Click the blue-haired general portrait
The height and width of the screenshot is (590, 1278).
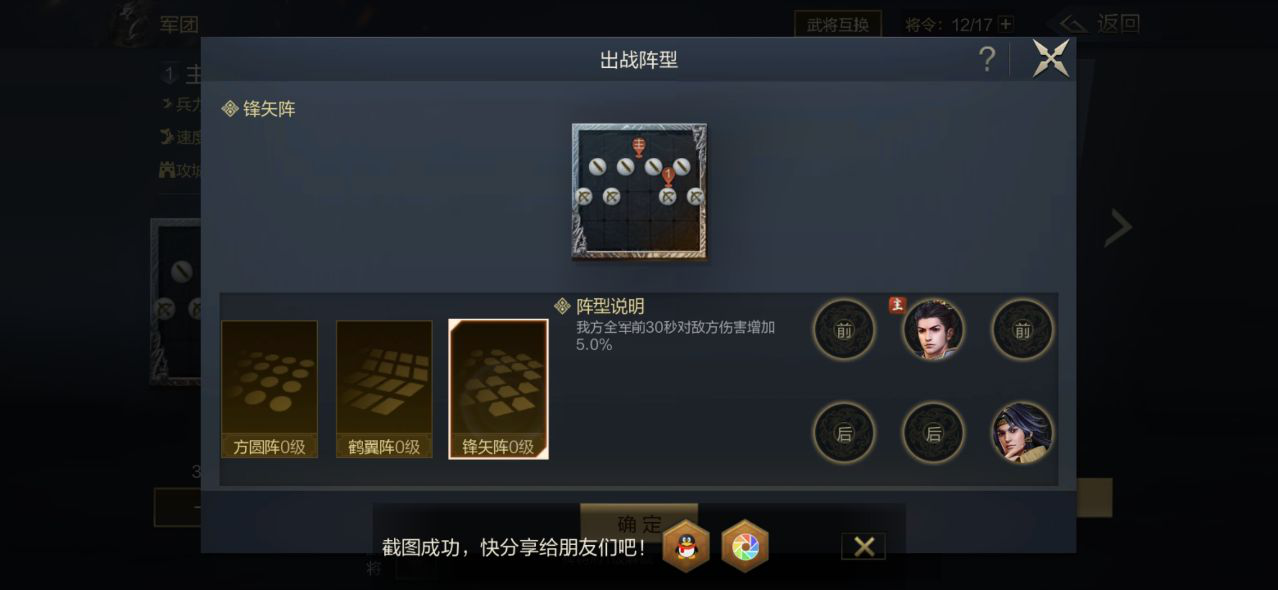coord(1022,433)
